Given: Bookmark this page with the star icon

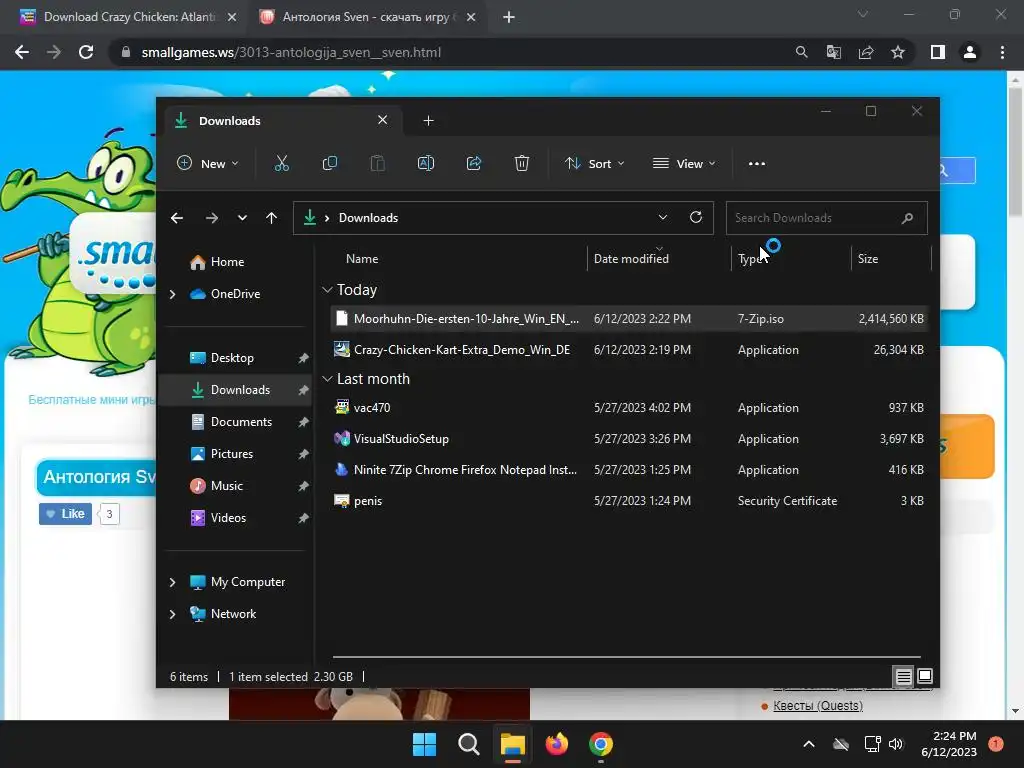Looking at the screenshot, I should click(898, 52).
